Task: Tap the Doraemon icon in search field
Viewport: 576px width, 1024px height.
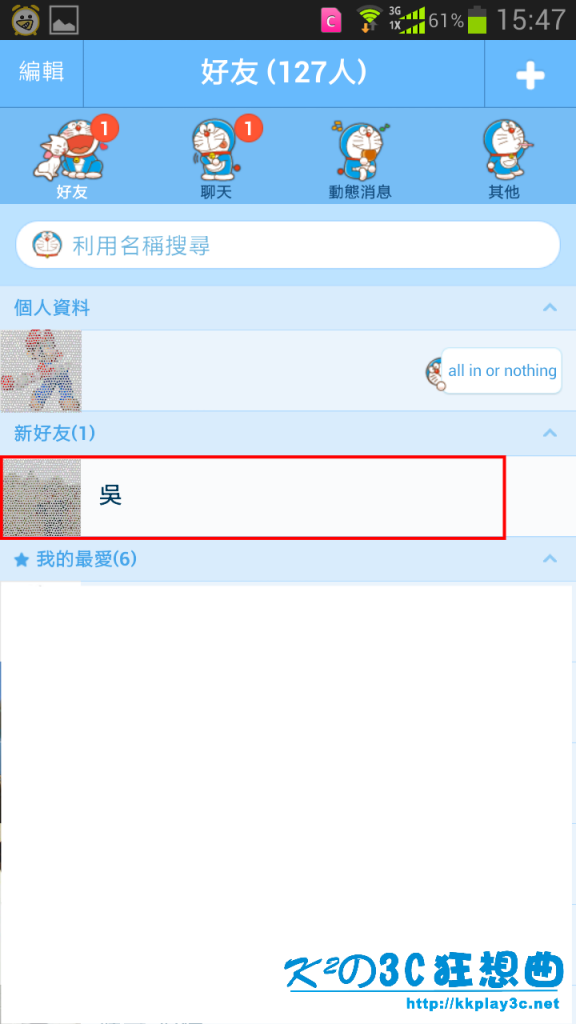Action: (48, 246)
